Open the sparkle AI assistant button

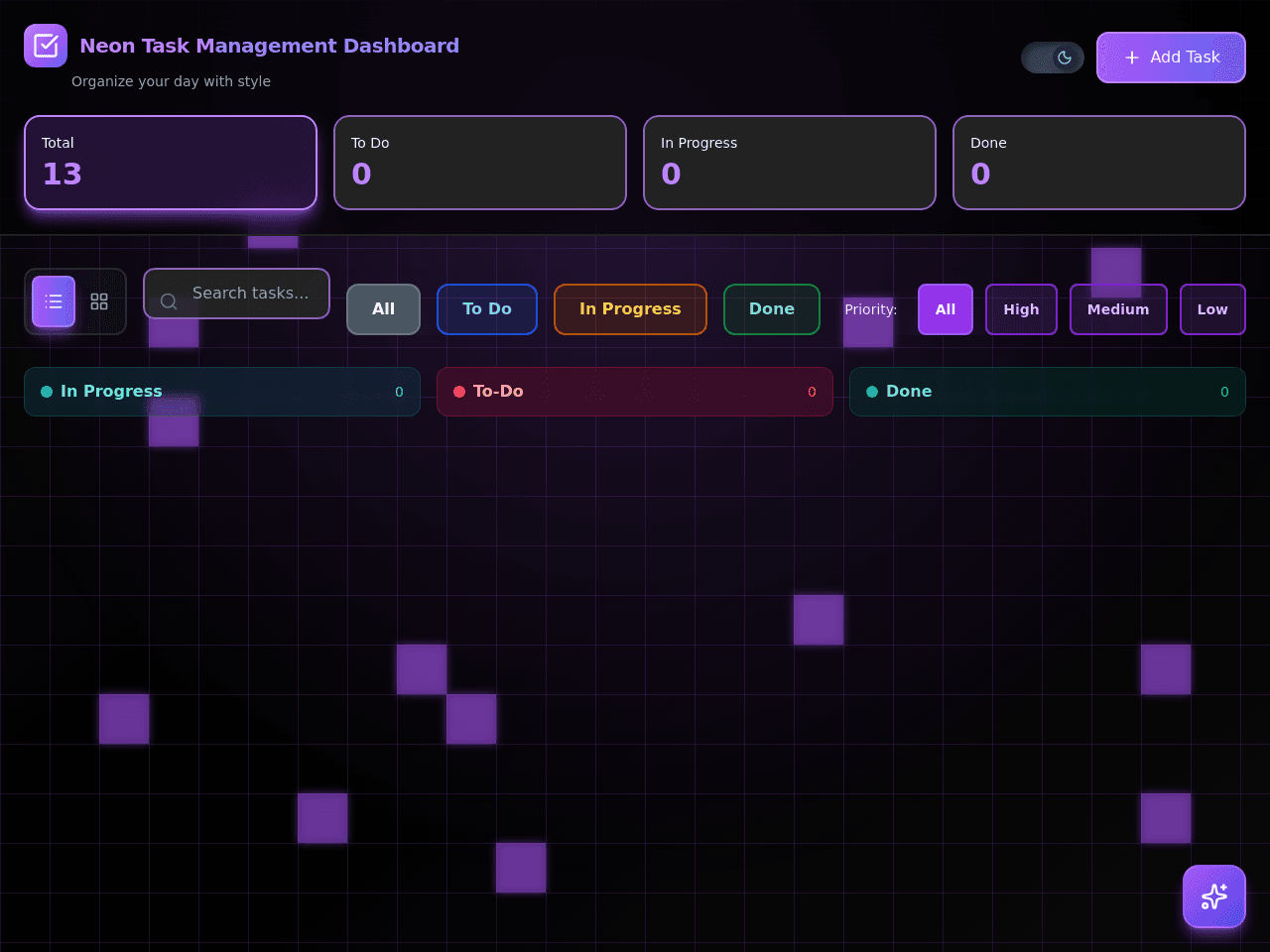point(1214,896)
